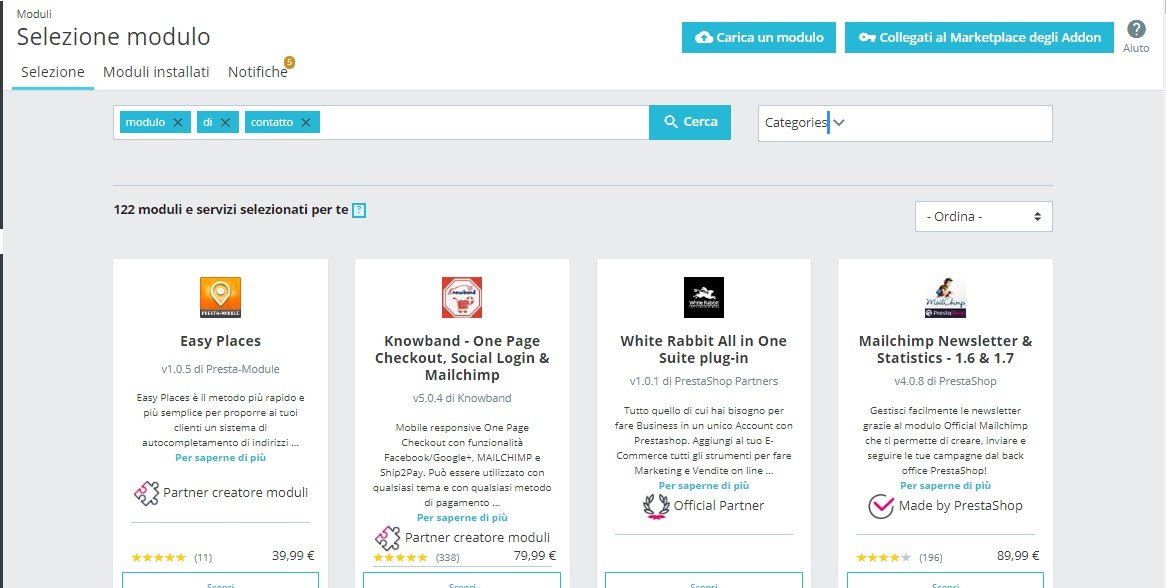Open 'Per saperne di più' for Knowband

[x=462, y=517]
